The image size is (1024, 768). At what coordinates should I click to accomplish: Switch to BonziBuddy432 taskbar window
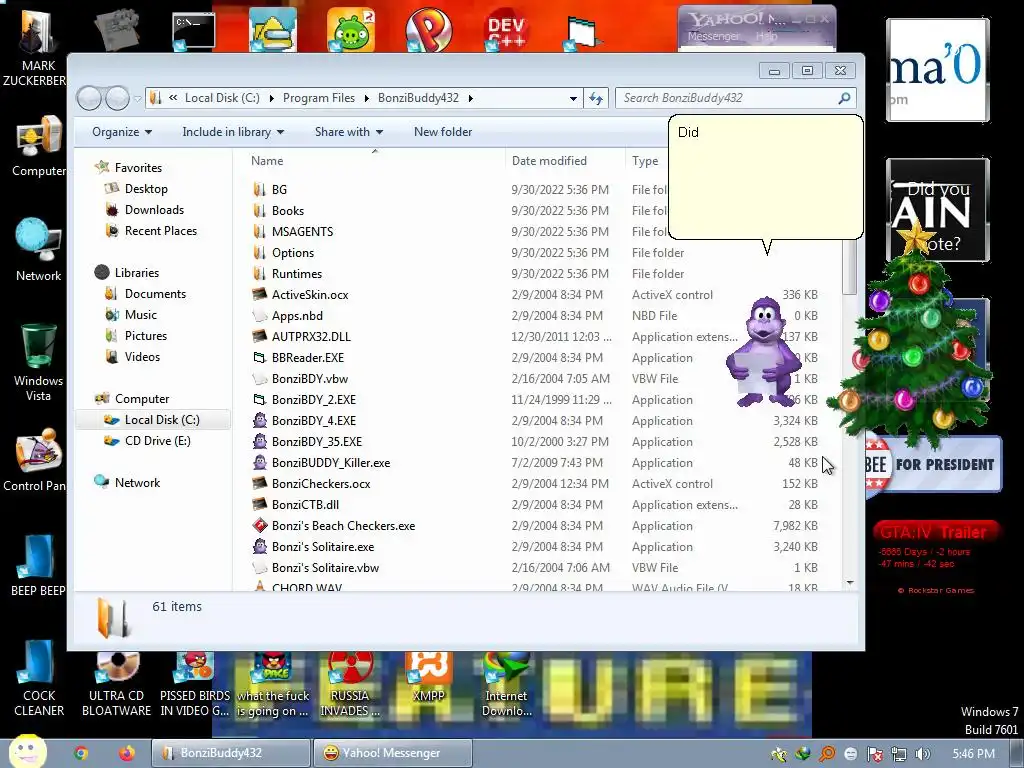click(x=231, y=753)
